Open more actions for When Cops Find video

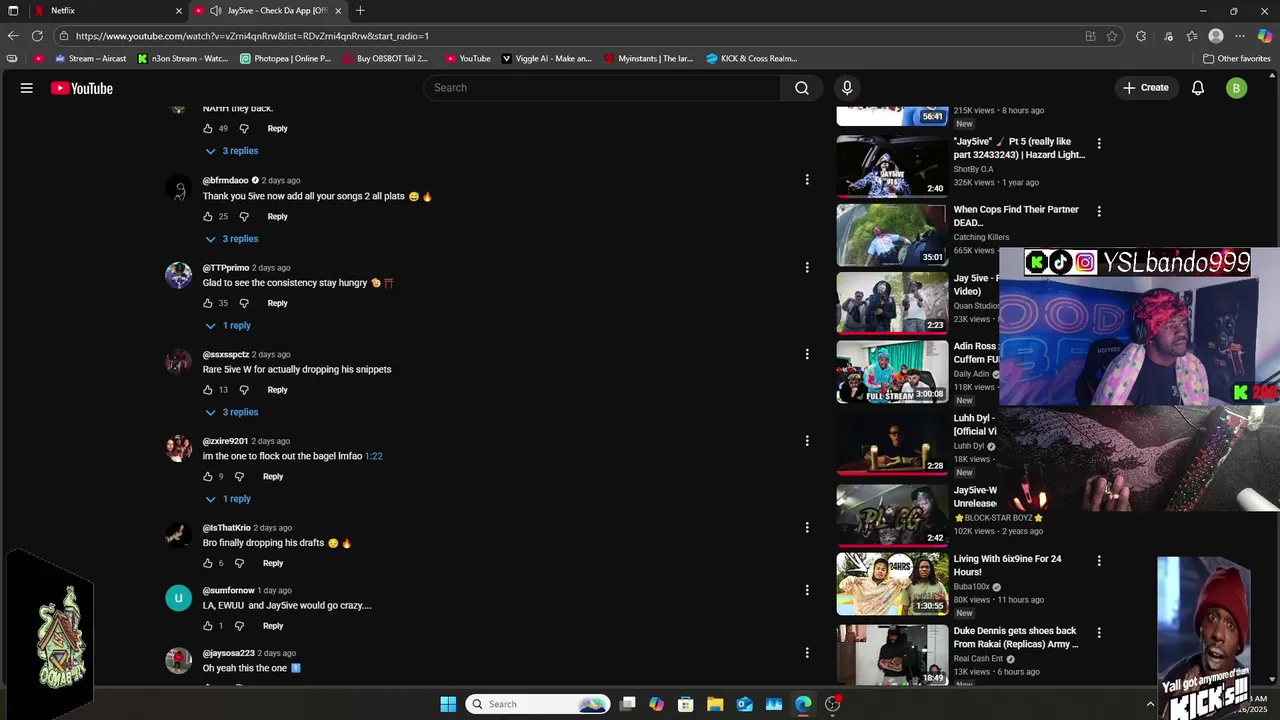pos(1099,212)
